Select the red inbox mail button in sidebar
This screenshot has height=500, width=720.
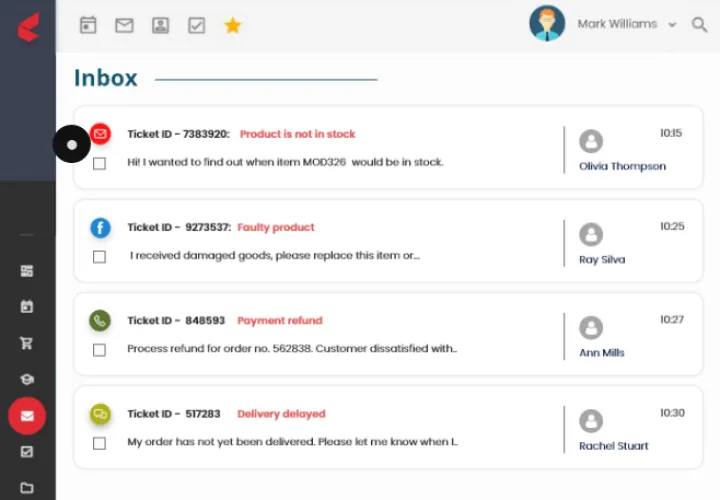(x=27, y=416)
